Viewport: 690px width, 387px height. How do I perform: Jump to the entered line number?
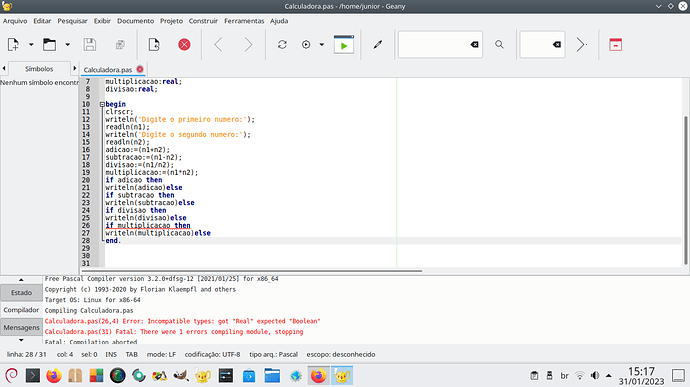point(582,44)
